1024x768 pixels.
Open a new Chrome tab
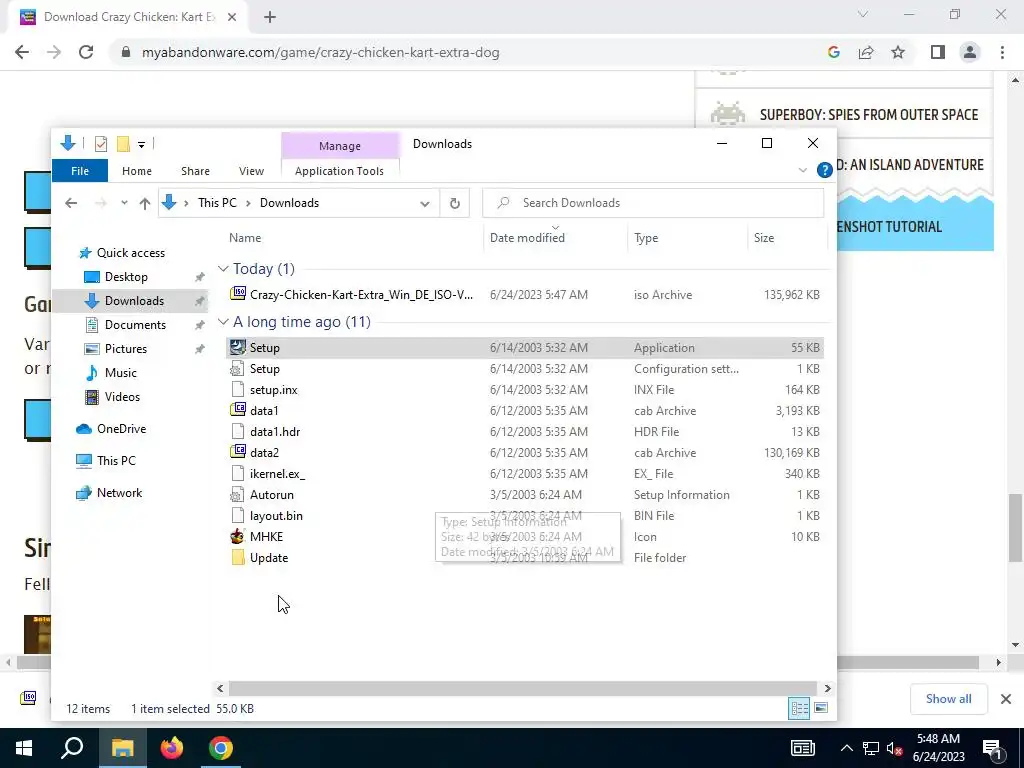click(x=270, y=17)
